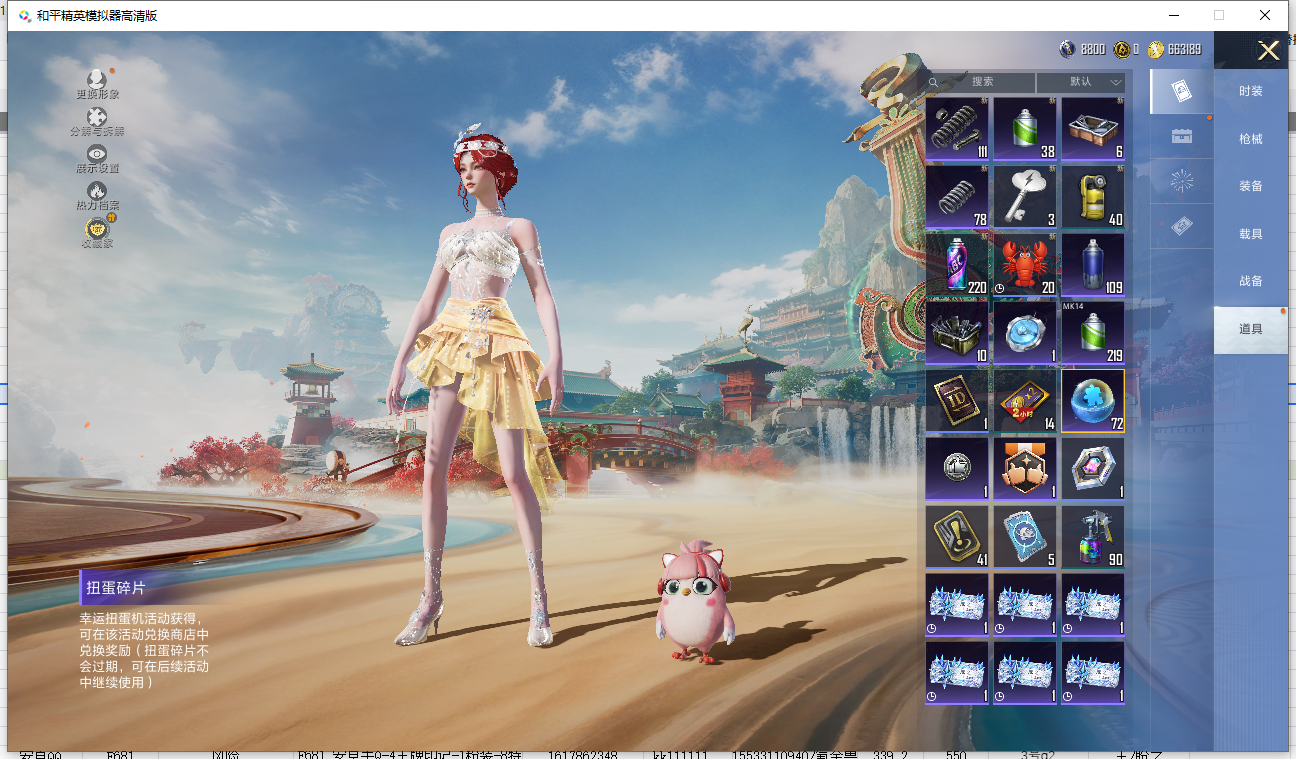The image size is (1296, 759).
Task: Select the gold exclamation card, count 41
Action: (957, 537)
